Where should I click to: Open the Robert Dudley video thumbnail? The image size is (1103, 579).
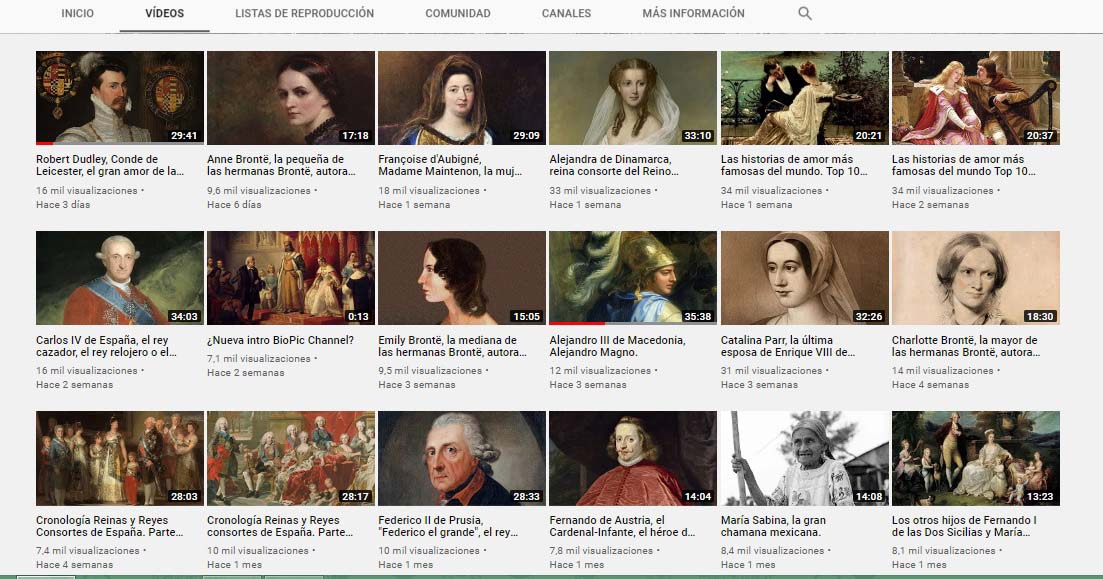(120, 98)
